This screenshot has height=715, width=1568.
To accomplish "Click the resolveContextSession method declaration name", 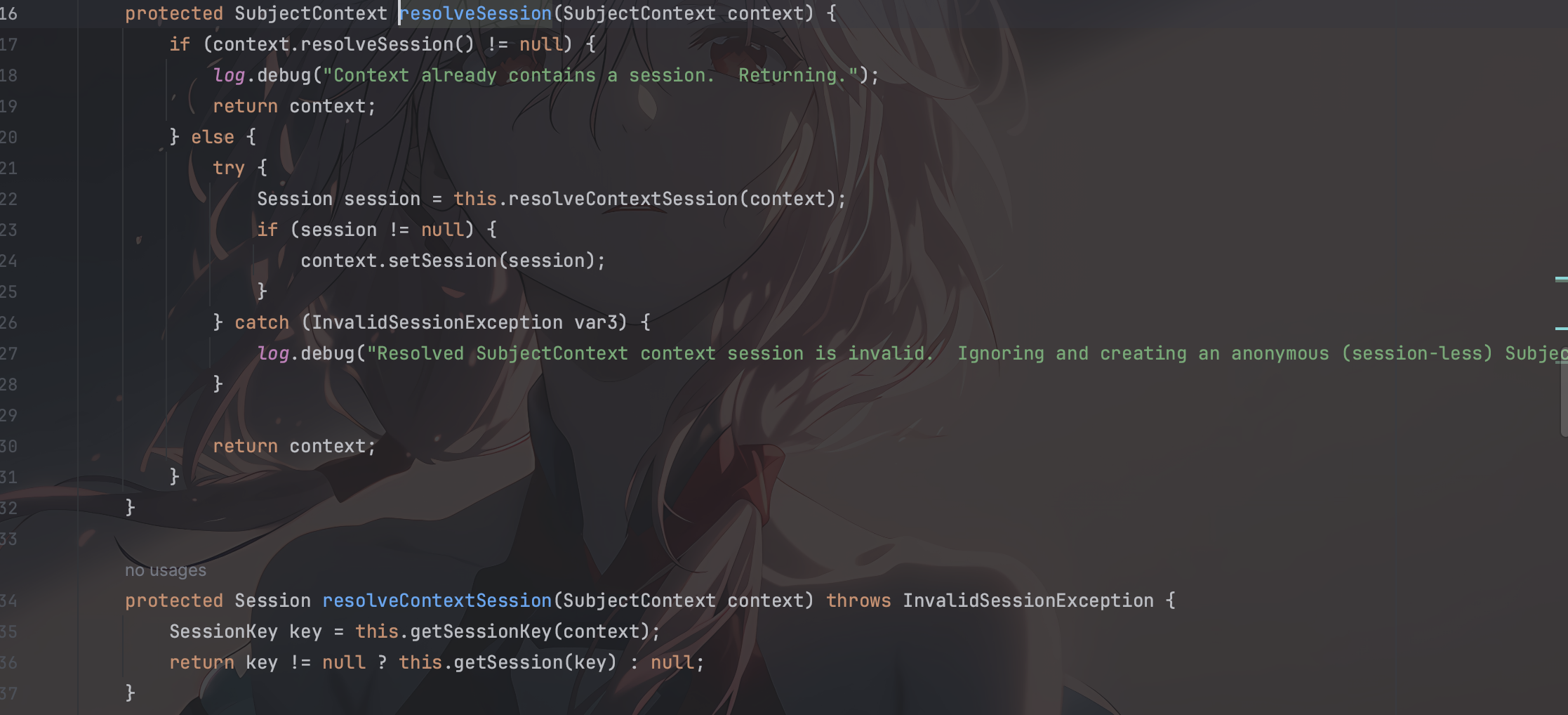I will tap(437, 601).
